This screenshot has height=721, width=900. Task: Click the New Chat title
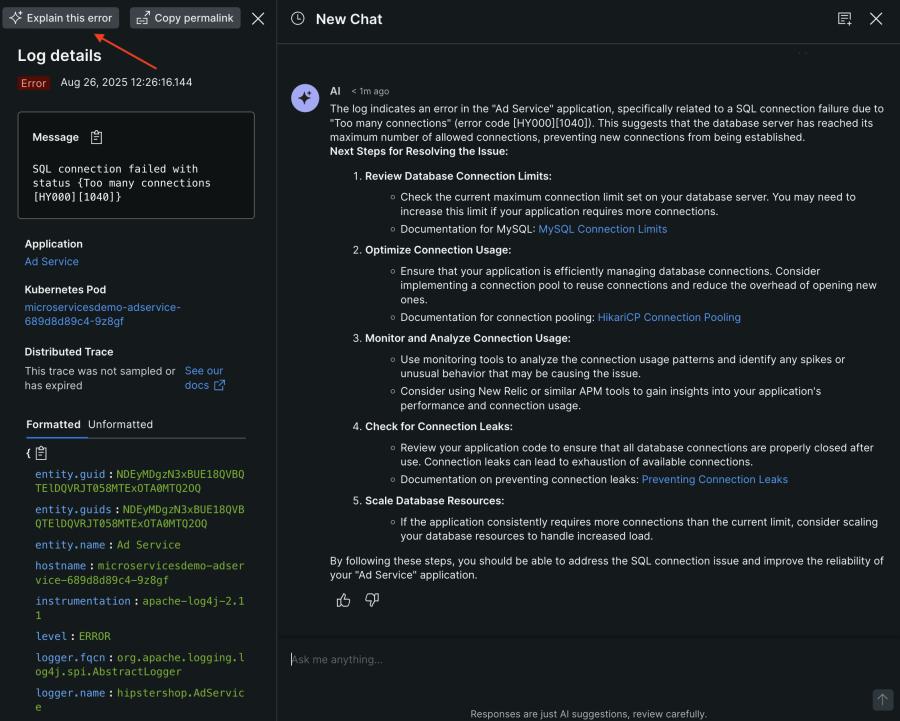pyautogui.click(x=349, y=19)
